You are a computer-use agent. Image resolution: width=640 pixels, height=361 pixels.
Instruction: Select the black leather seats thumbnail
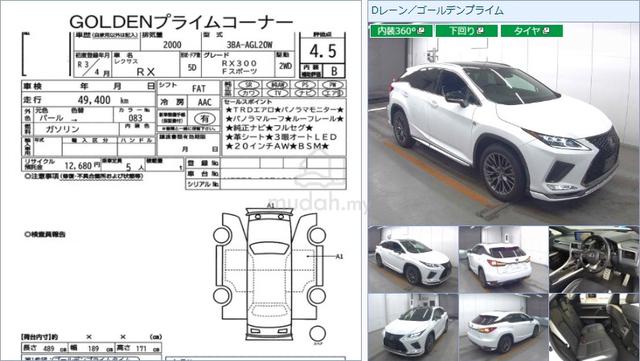click(594, 327)
